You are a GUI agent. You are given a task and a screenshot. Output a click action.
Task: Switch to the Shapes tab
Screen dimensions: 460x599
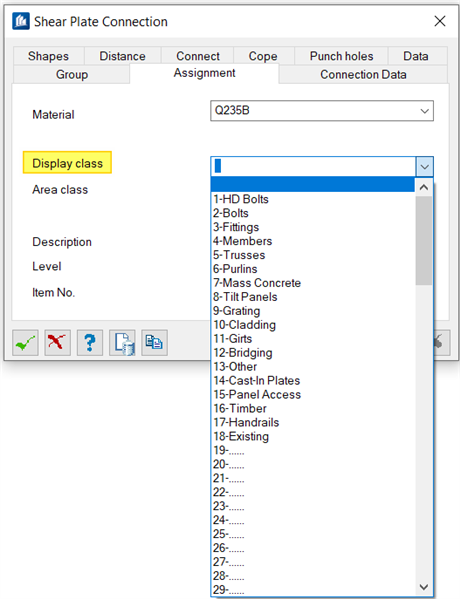click(x=49, y=56)
